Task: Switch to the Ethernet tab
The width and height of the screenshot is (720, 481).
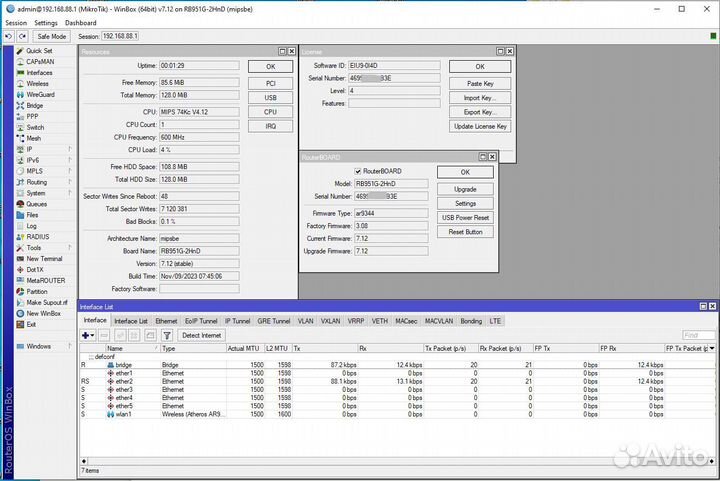Action: [166, 321]
